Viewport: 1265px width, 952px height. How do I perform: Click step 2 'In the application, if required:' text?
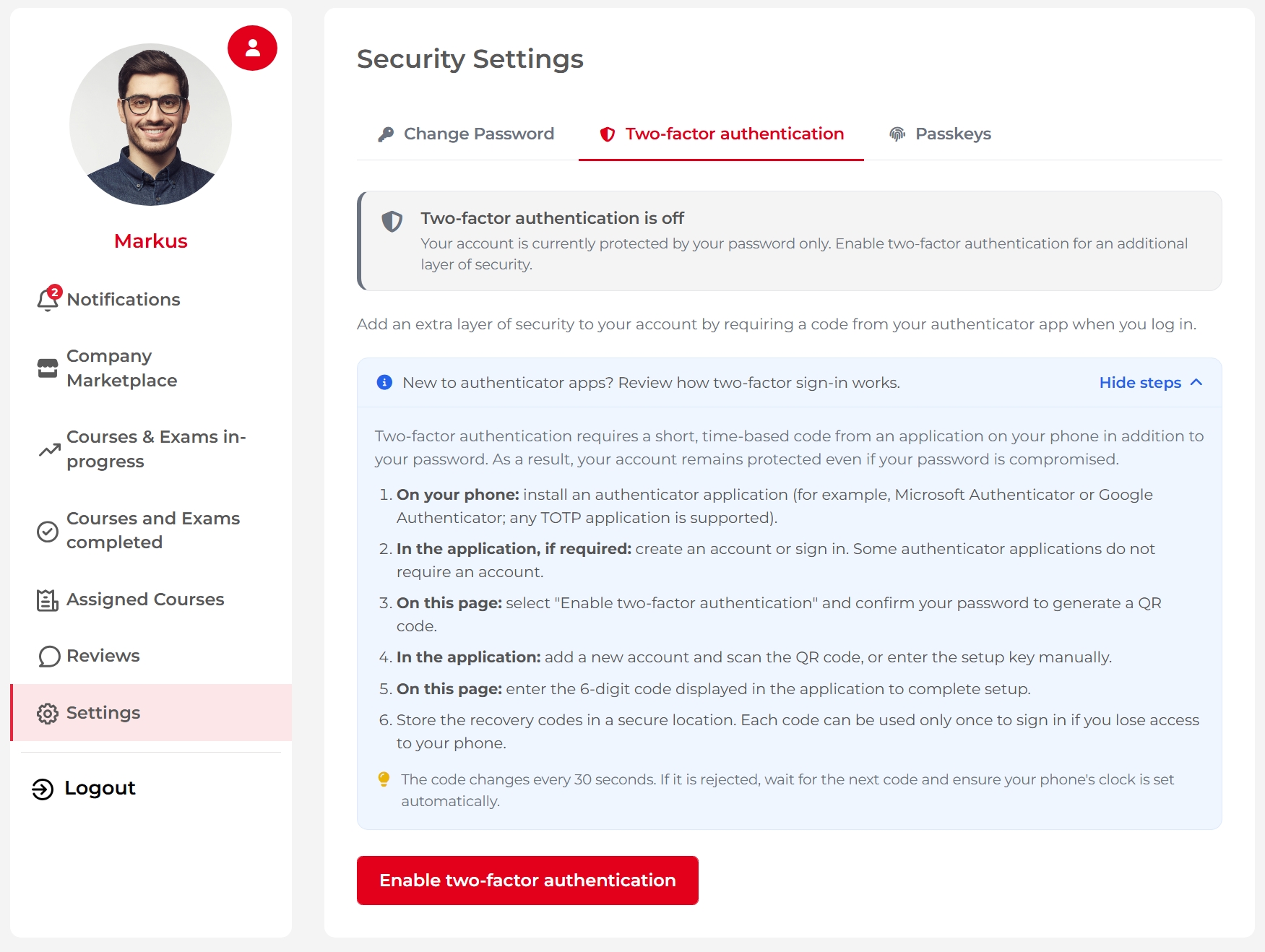coord(514,549)
